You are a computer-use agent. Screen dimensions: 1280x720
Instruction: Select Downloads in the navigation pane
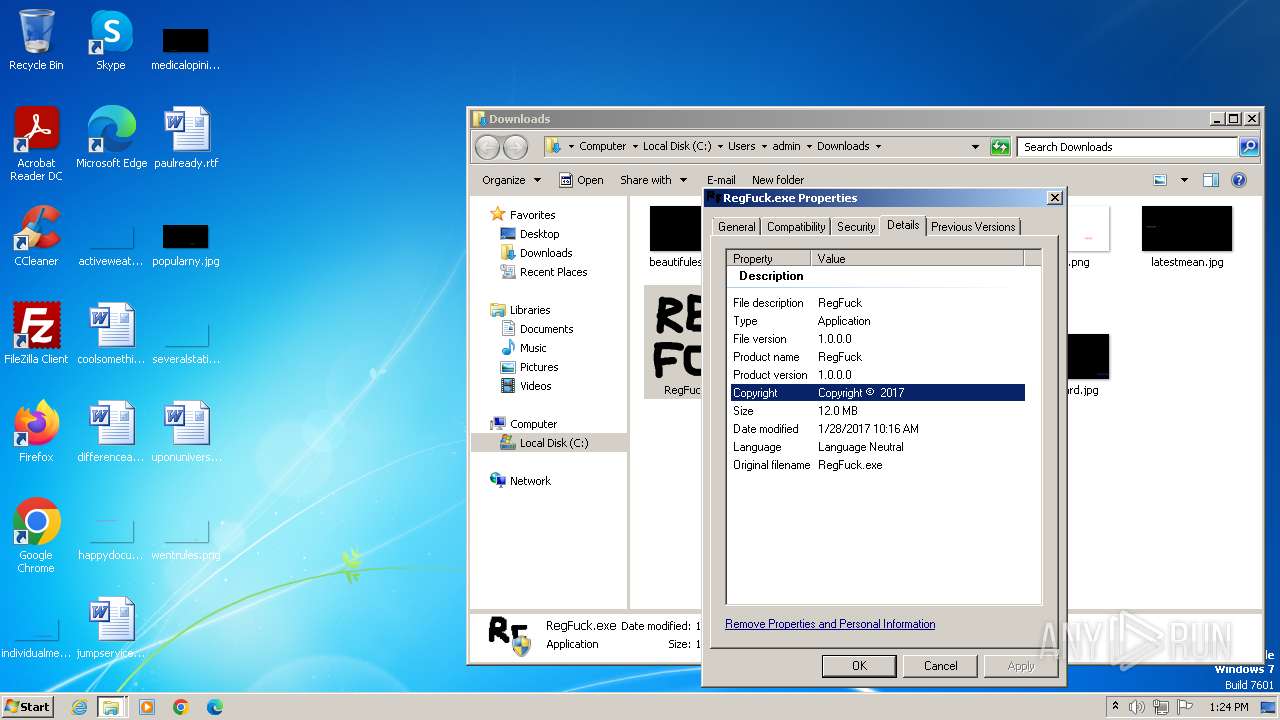[546, 253]
